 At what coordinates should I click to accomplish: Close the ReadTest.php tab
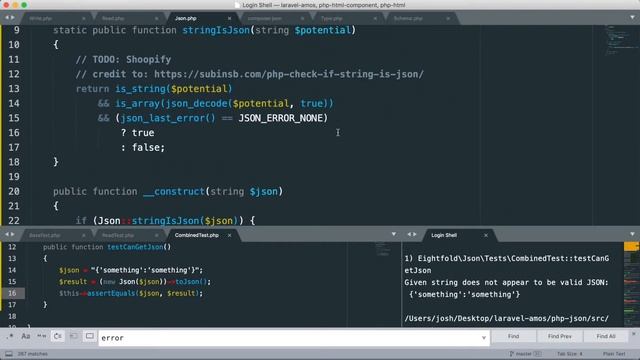(x=156, y=236)
